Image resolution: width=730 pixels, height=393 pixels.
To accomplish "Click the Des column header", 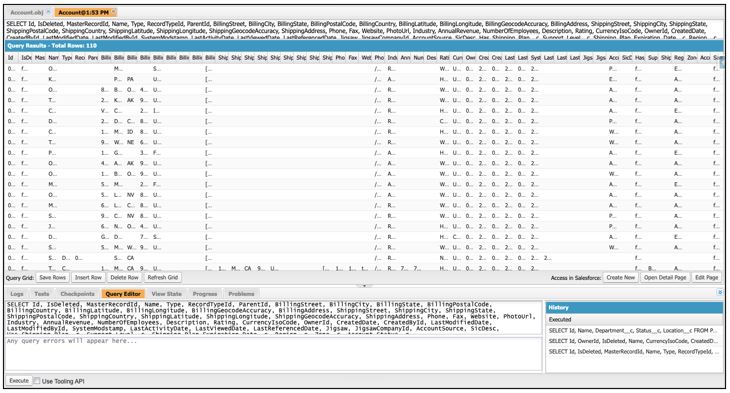I will coord(432,58).
